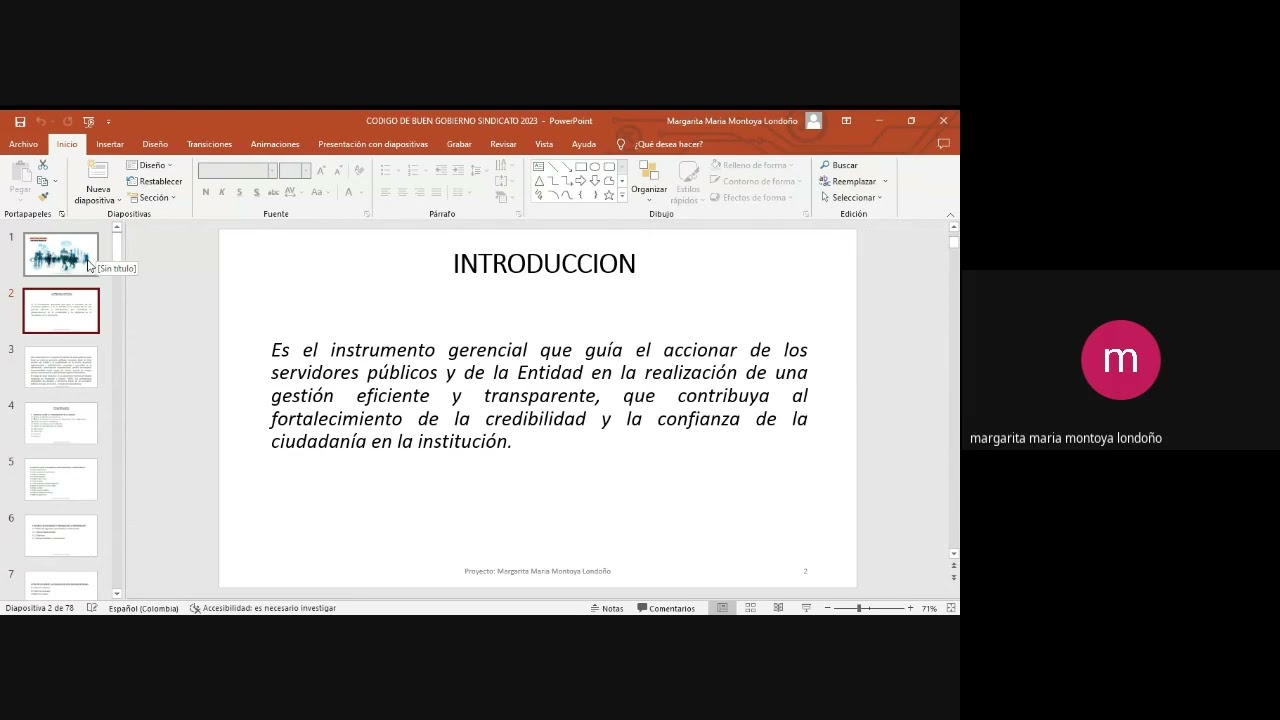Open the font size combo box
Screen dimensions: 1280x720
(294, 171)
